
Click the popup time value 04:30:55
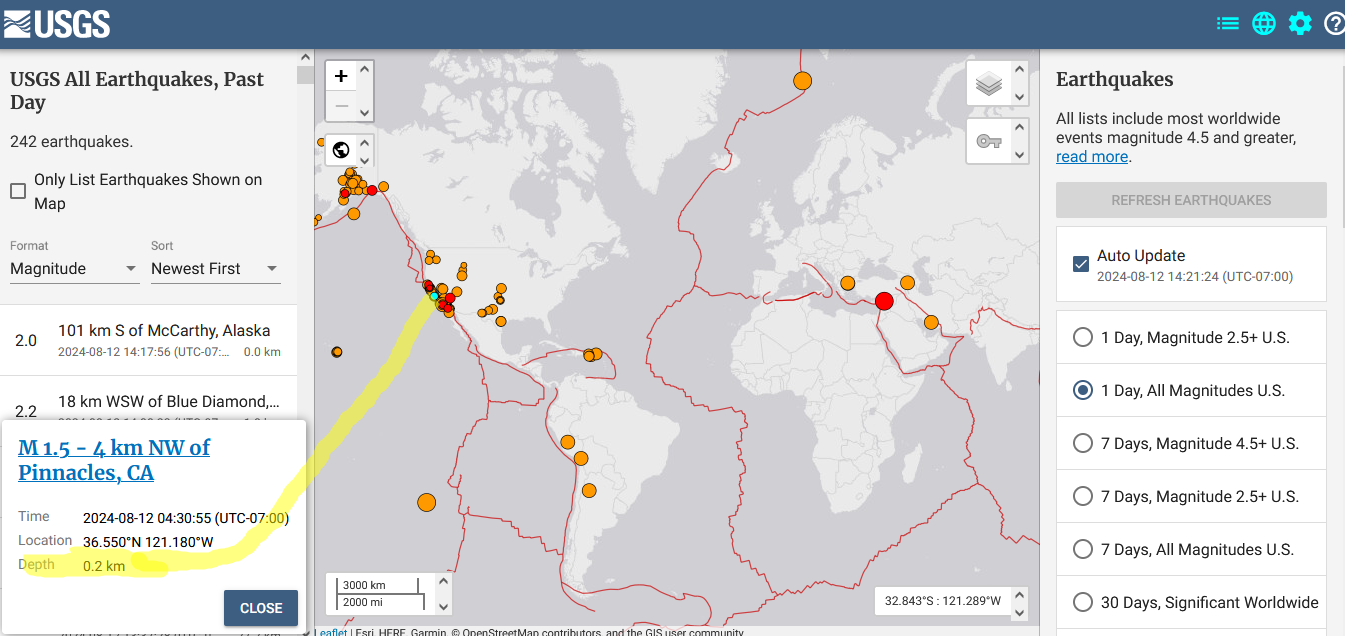(x=186, y=518)
